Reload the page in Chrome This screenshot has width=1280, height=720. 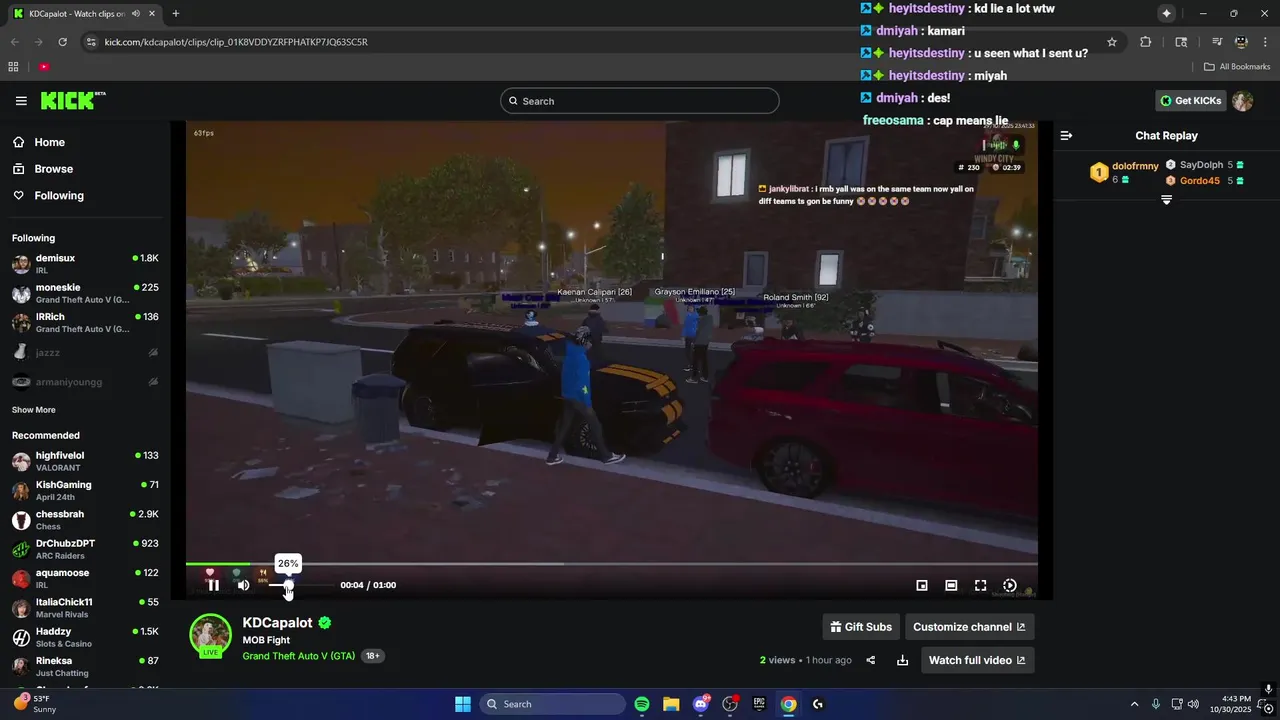point(62,42)
